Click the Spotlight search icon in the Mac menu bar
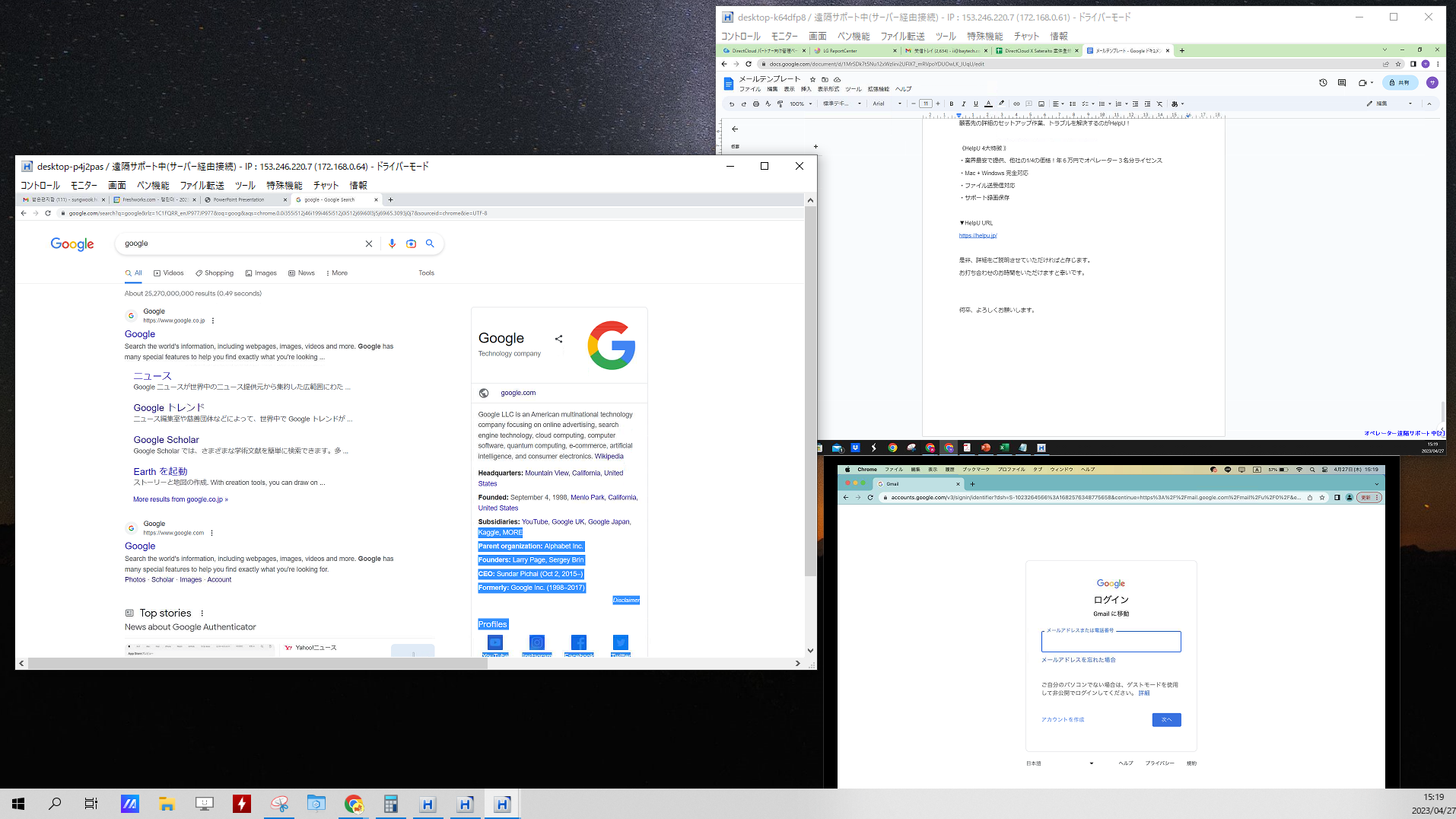This screenshot has height=819, width=1456. tap(1312, 470)
